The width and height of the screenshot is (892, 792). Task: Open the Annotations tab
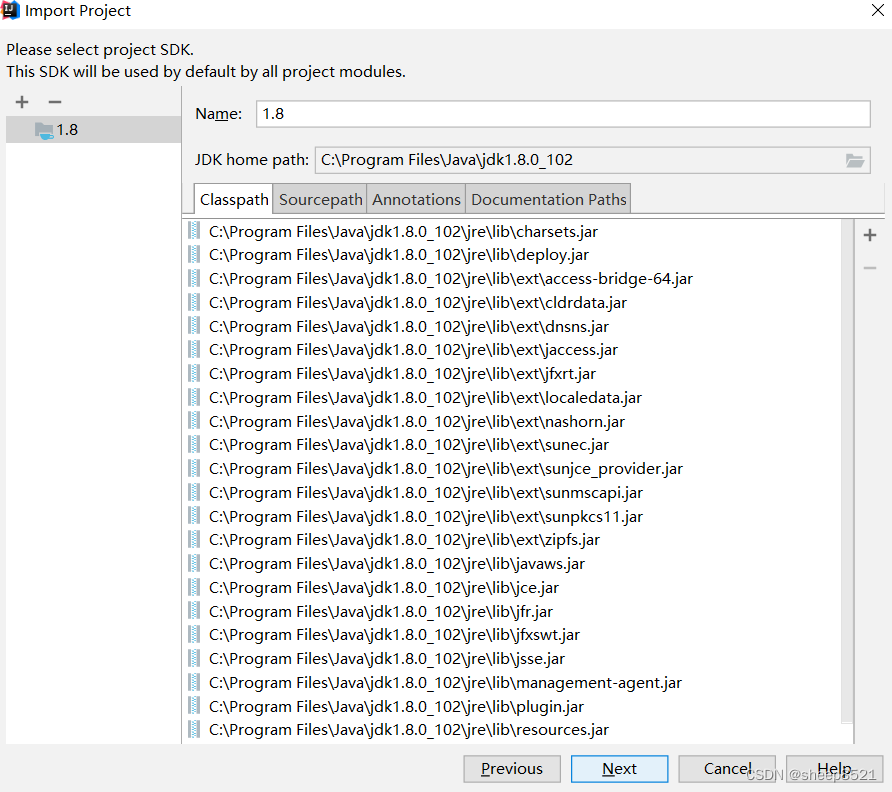pos(416,199)
